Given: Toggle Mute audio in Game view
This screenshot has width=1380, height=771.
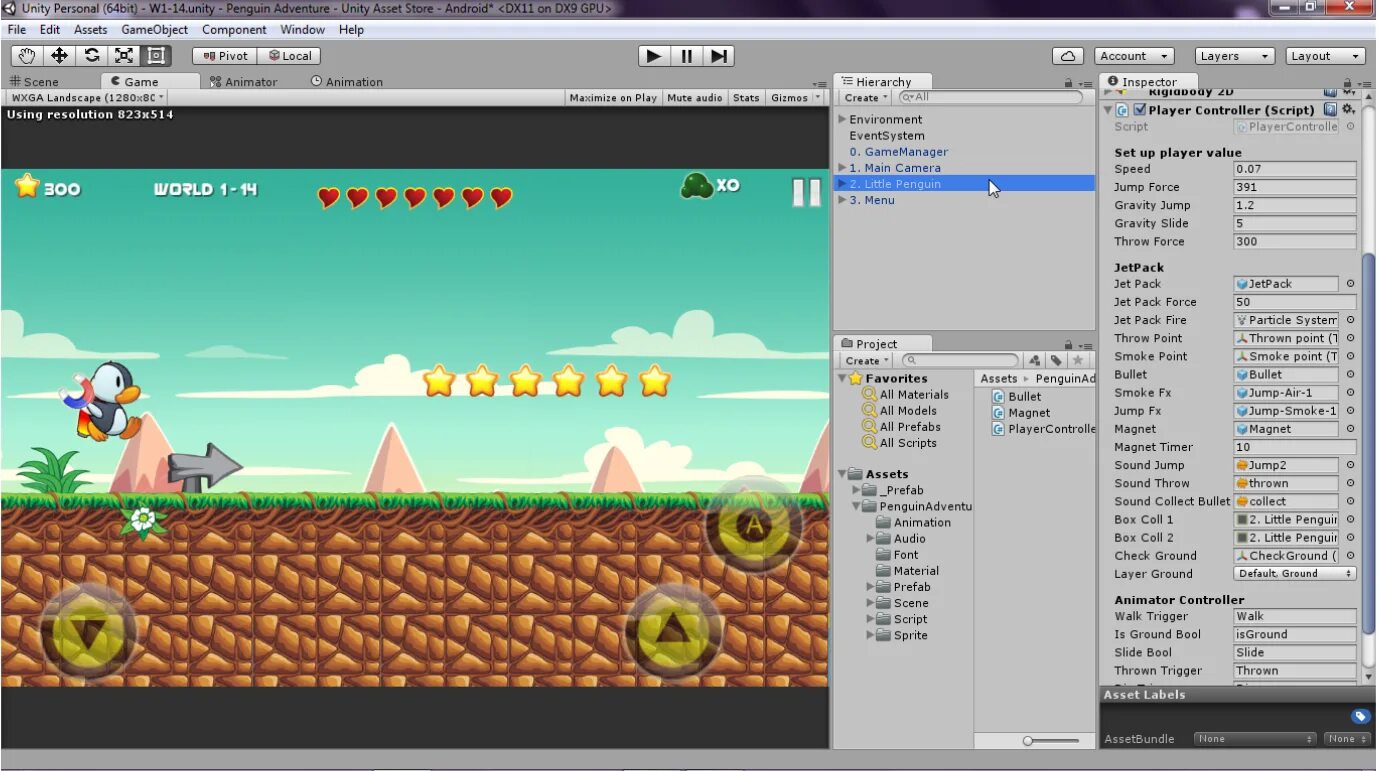Looking at the screenshot, I should pos(695,98).
